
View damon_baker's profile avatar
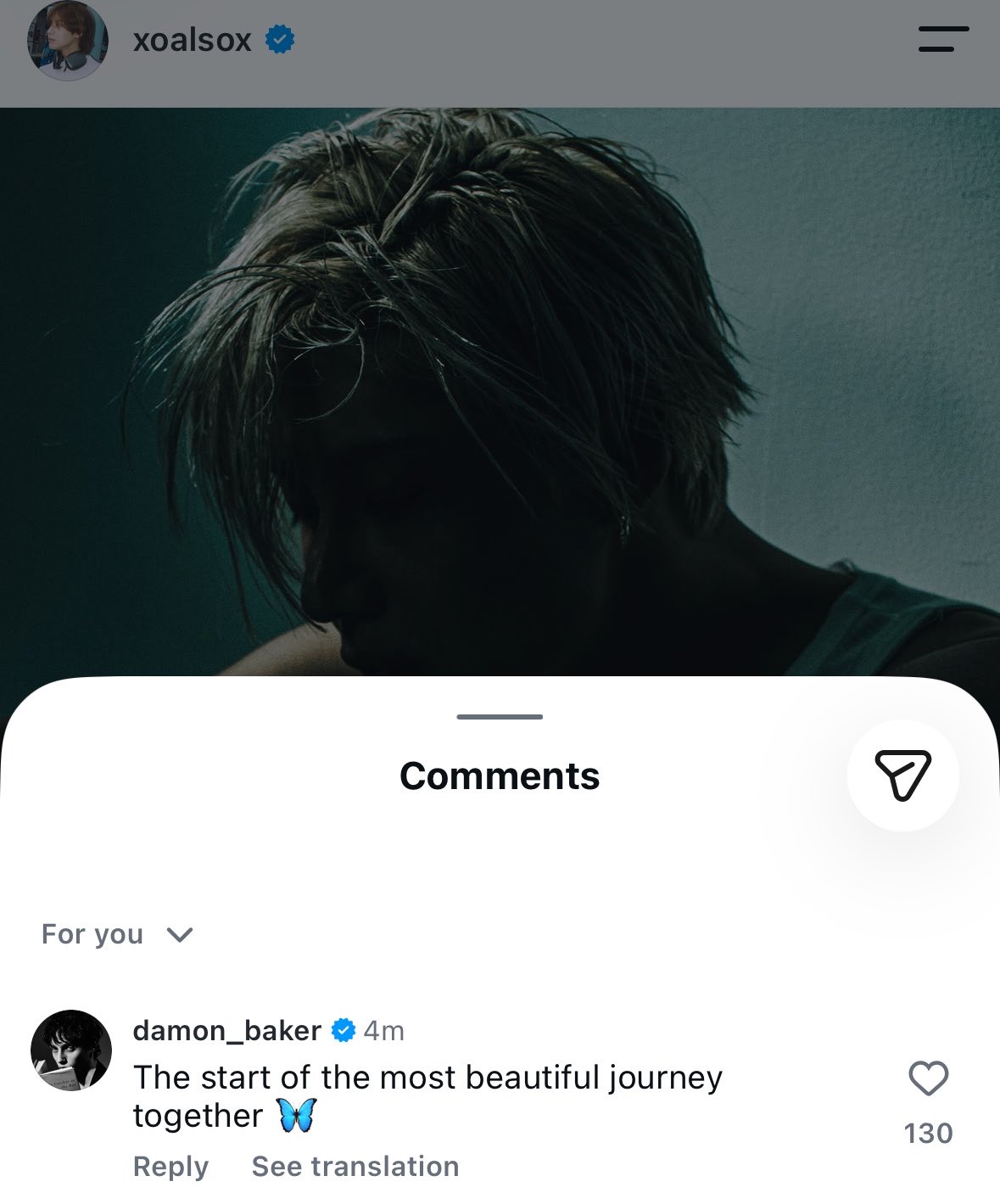(71, 1050)
